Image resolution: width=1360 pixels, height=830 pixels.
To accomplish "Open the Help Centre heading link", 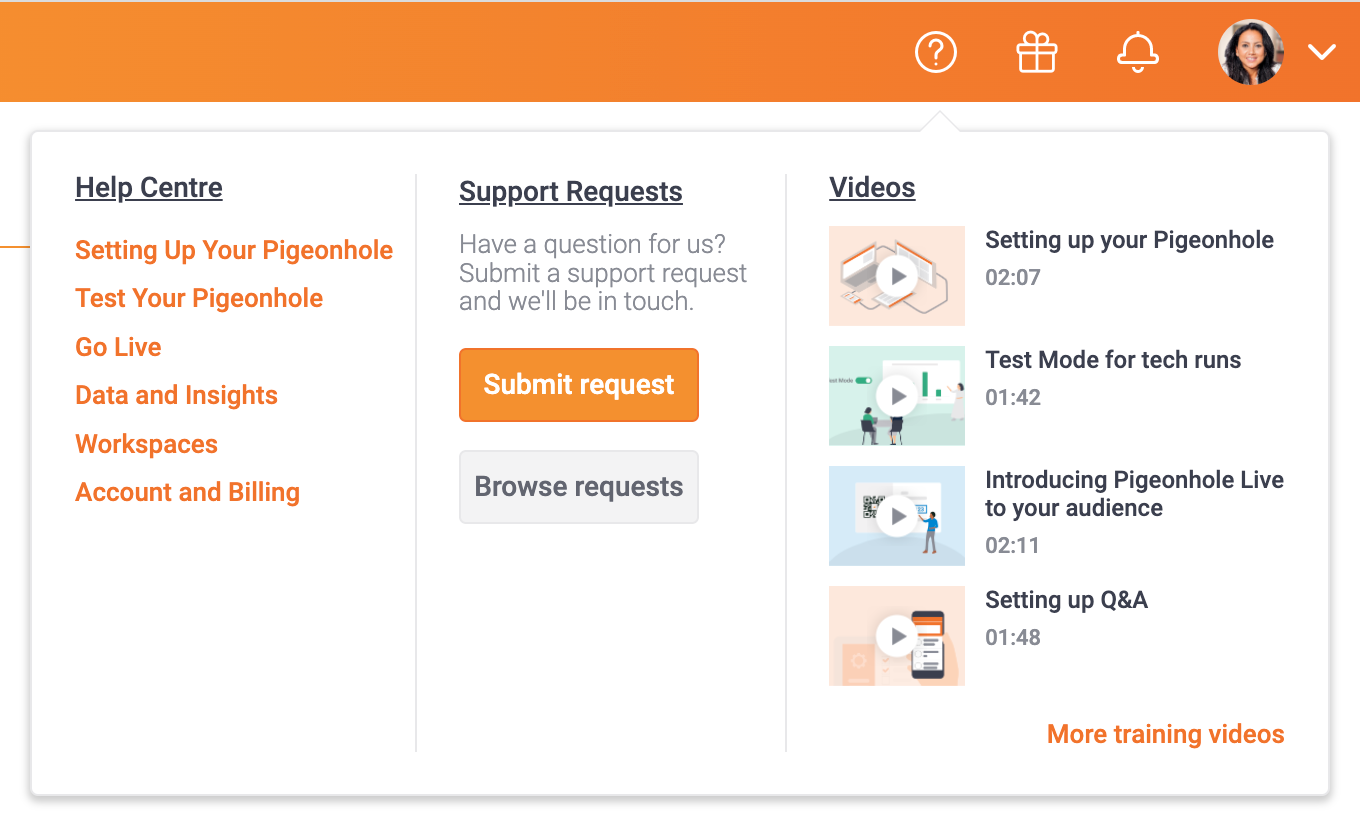I will click(149, 187).
